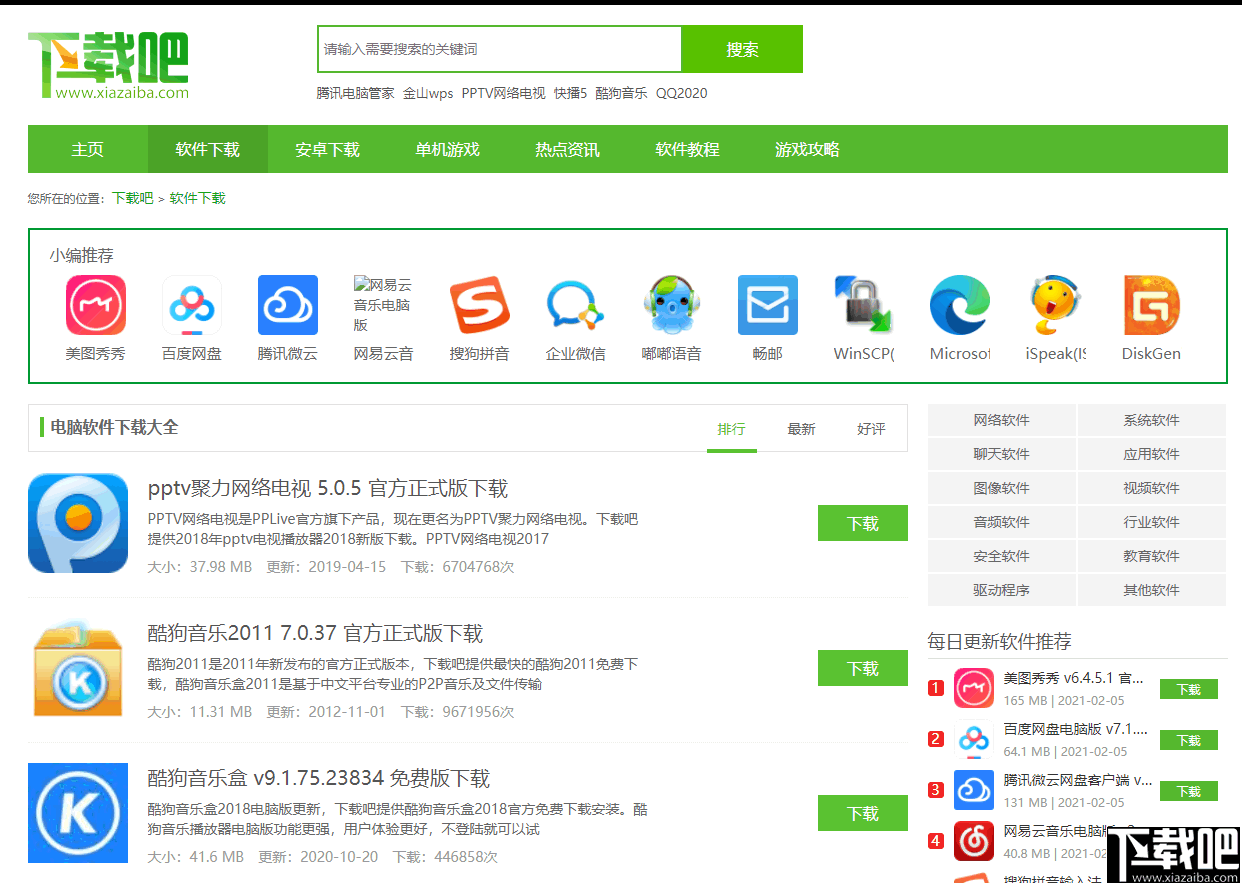This screenshot has height=883, width=1242.
Task: Download 酷狗音乐2011 via its 下载 button
Action: pos(862,668)
